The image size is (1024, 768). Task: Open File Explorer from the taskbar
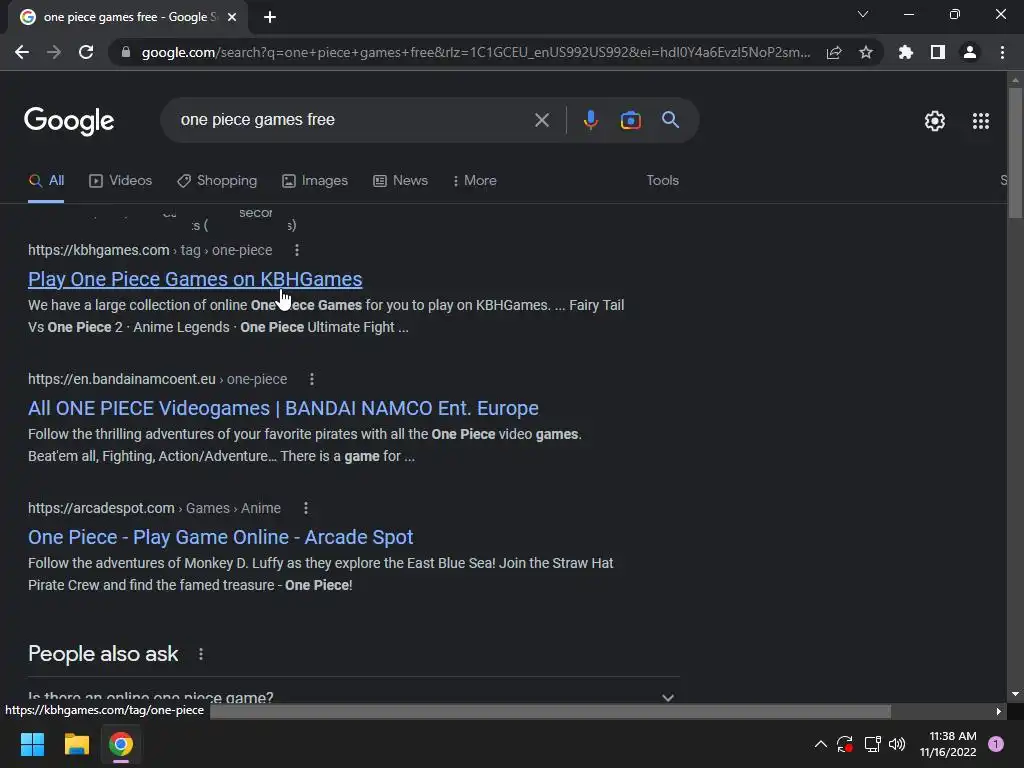(76, 744)
